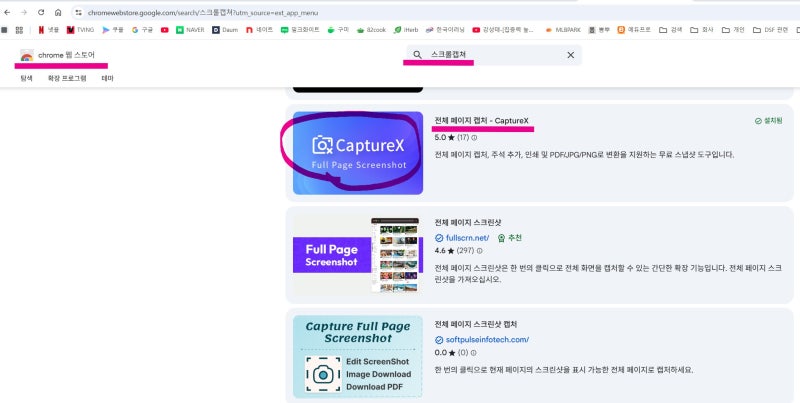Open the NAVER bookmark
Screen dimensions: 800x403
(190, 30)
